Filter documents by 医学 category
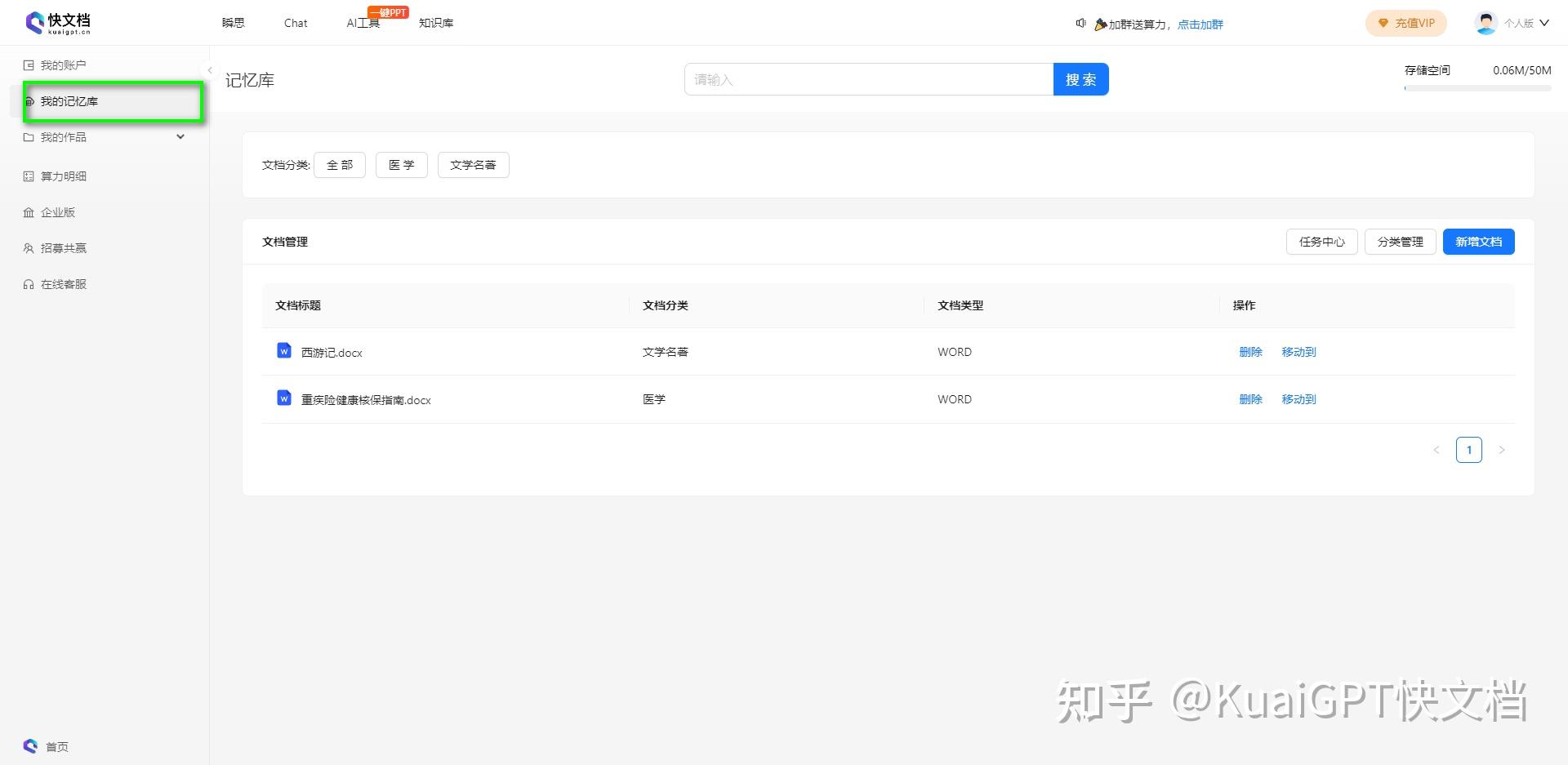The width and height of the screenshot is (1568, 765). pos(402,165)
